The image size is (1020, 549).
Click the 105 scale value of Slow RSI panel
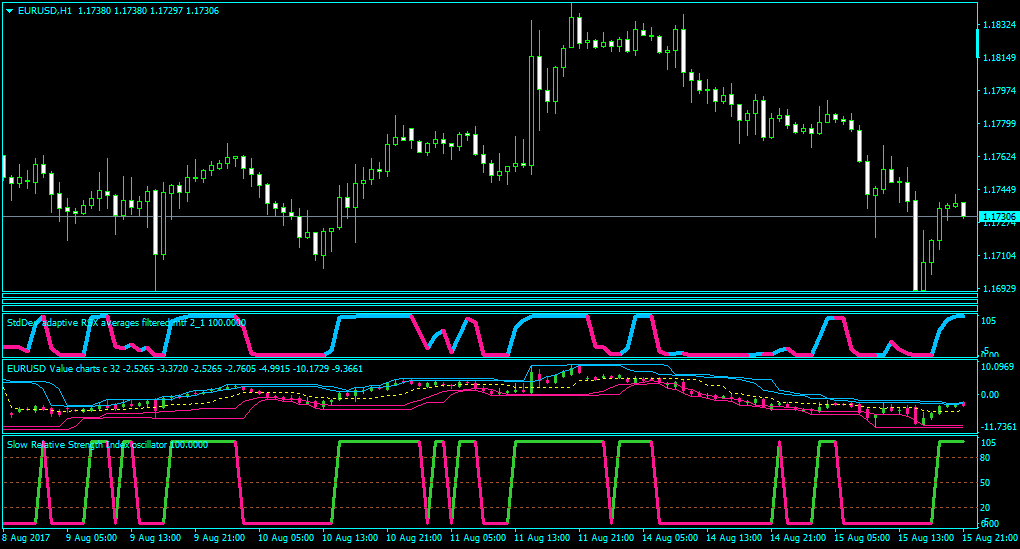coord(988,443)
